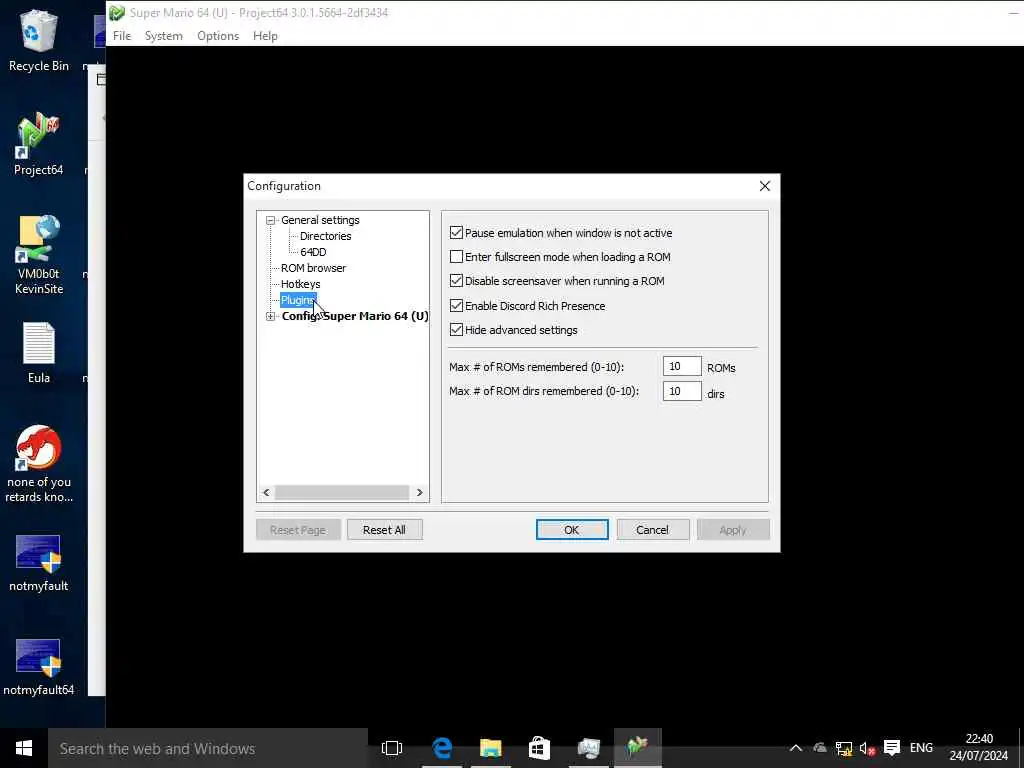Select the VM0b0t KevinSite shortcut icon
The height and width of the screenshot is (768, 1024).
tap(39, 255)
